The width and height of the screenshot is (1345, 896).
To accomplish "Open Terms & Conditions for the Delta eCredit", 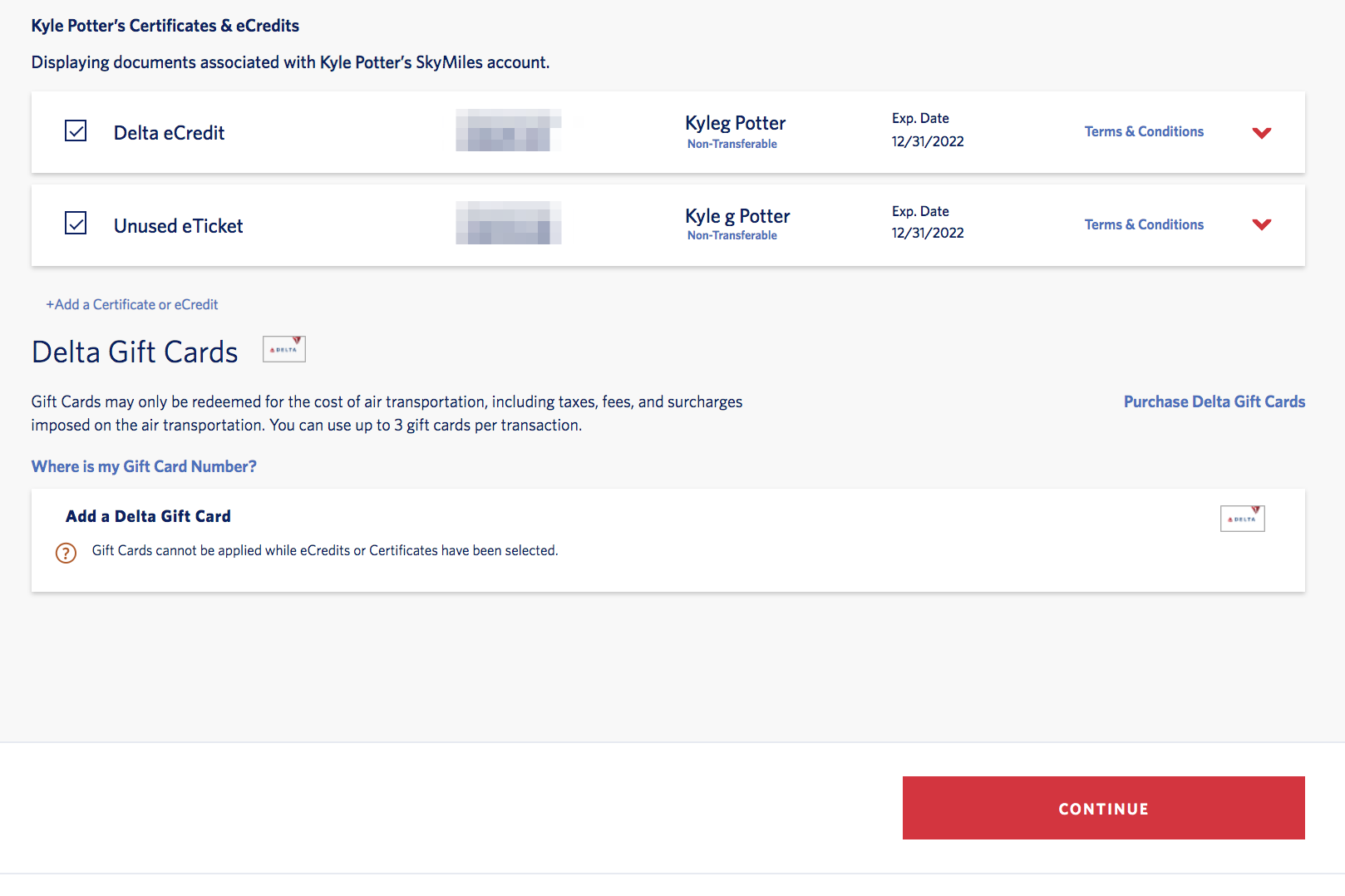I will (1144, 130).
